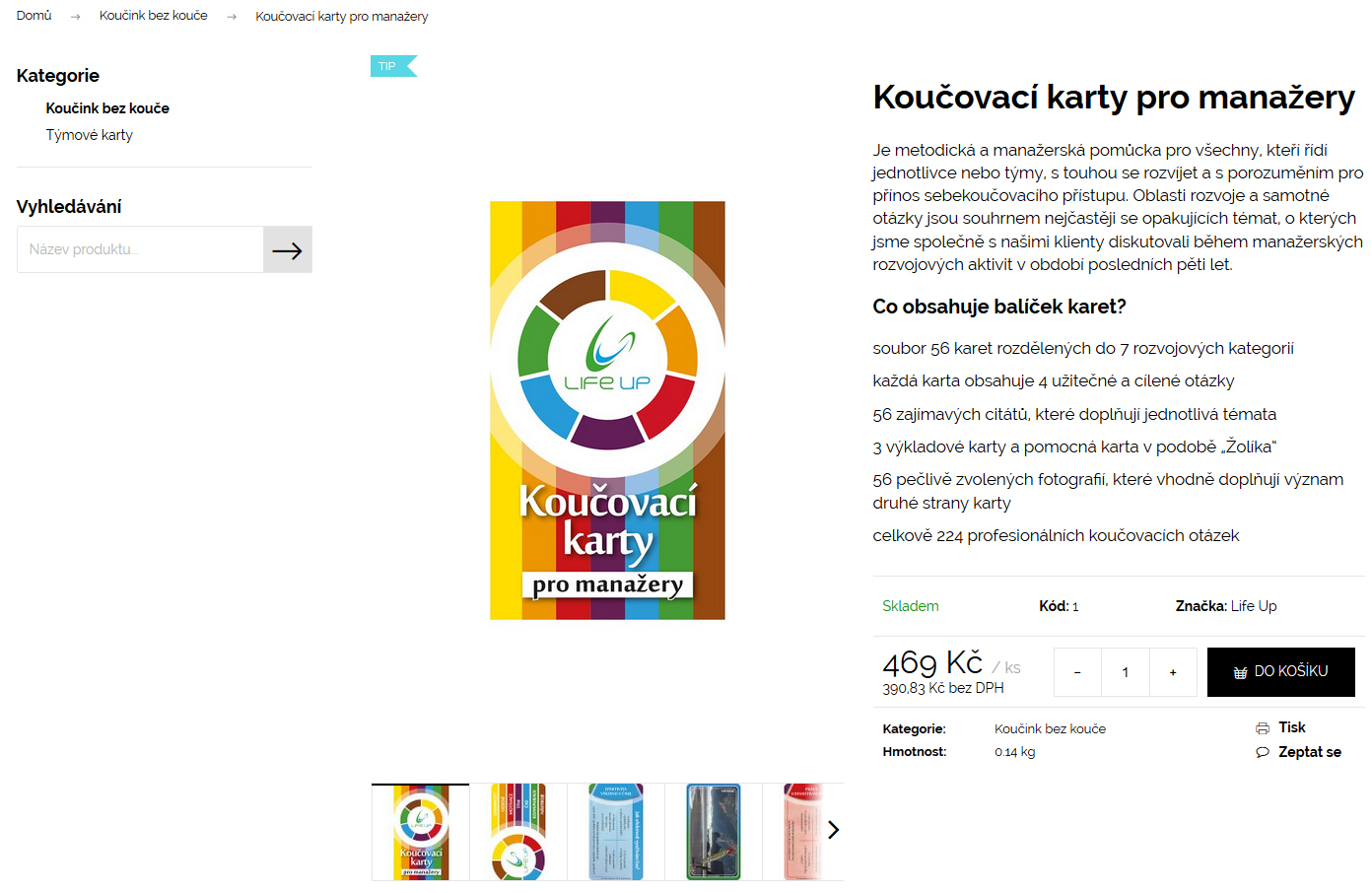Click the TIP ribbon badge

tap(393, 66)
